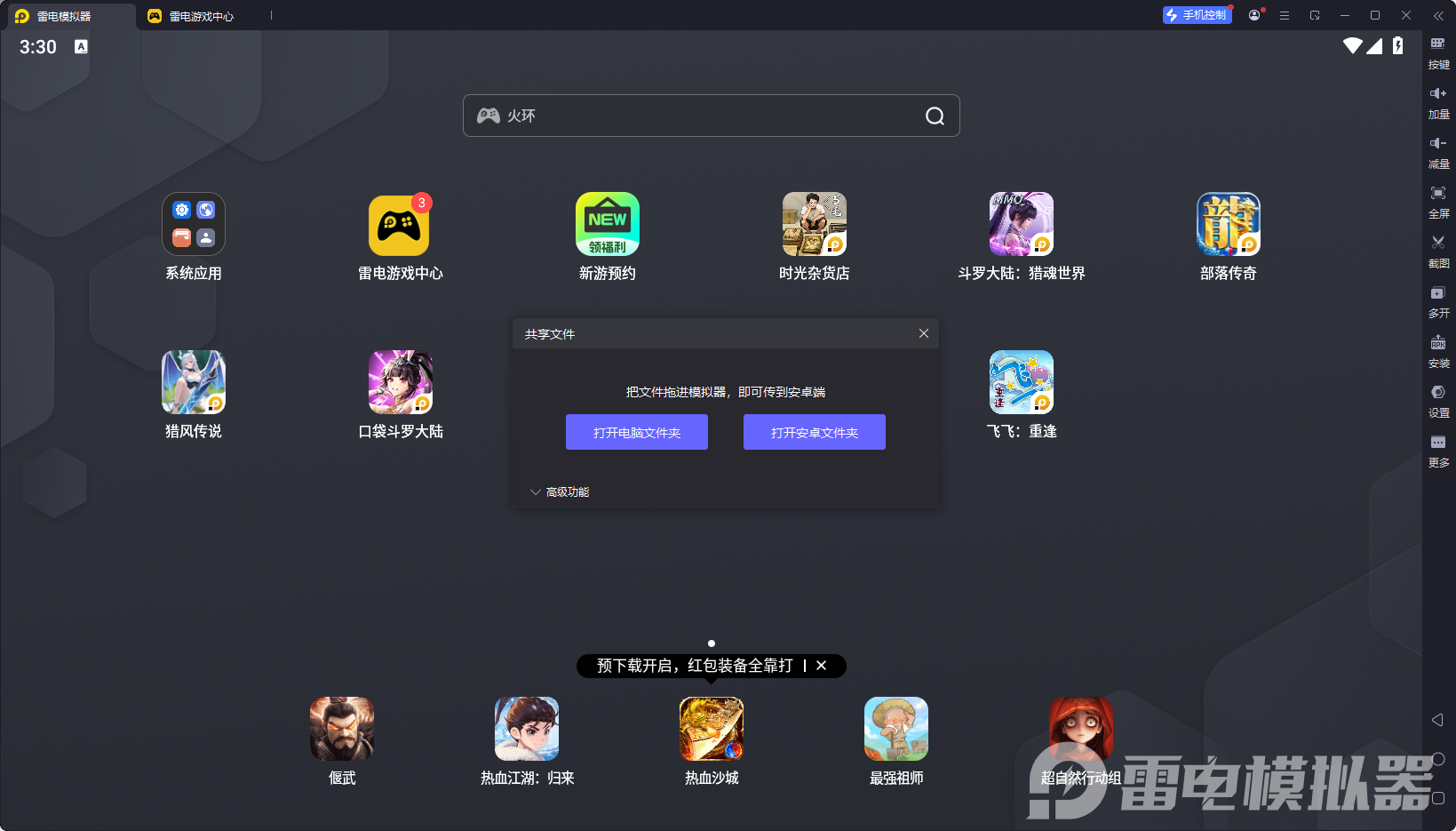Open emulator 设置 from the sidebar

coord(1438,402)
